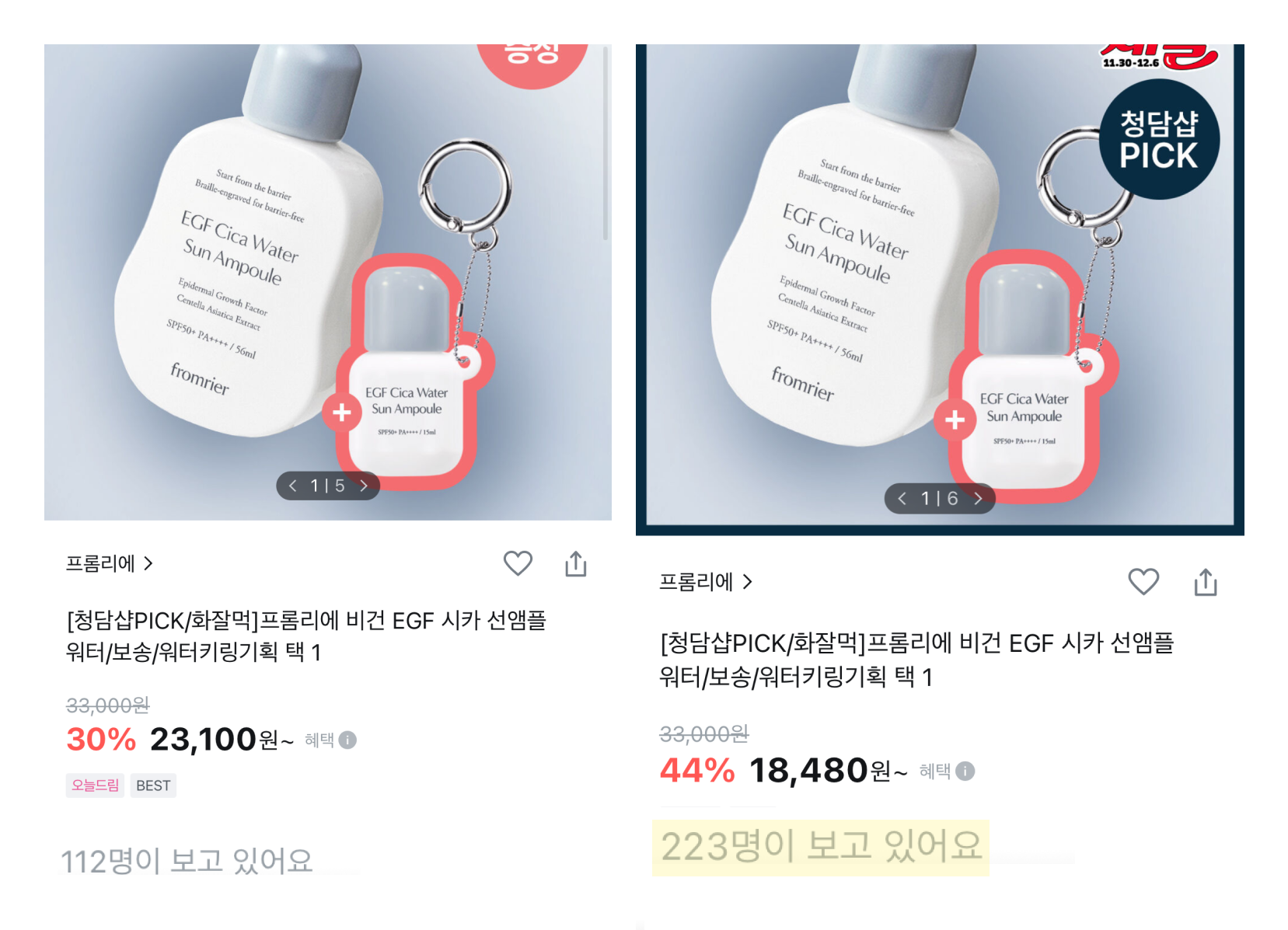Click the left 혜택 benefits label
The height and width of the screenshot is (930, 1288).
point(319,740)
